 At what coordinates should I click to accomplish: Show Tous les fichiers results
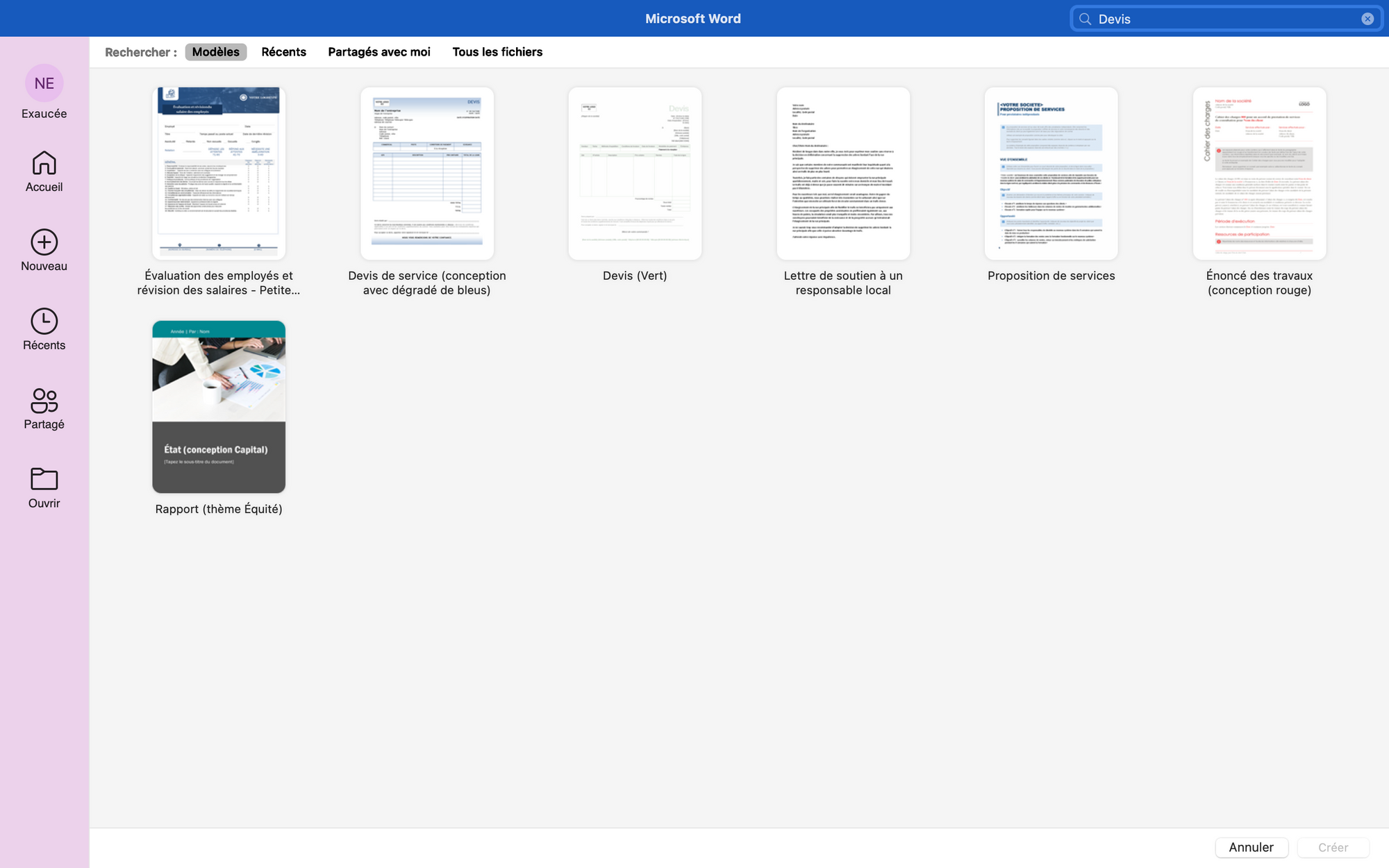497,52
